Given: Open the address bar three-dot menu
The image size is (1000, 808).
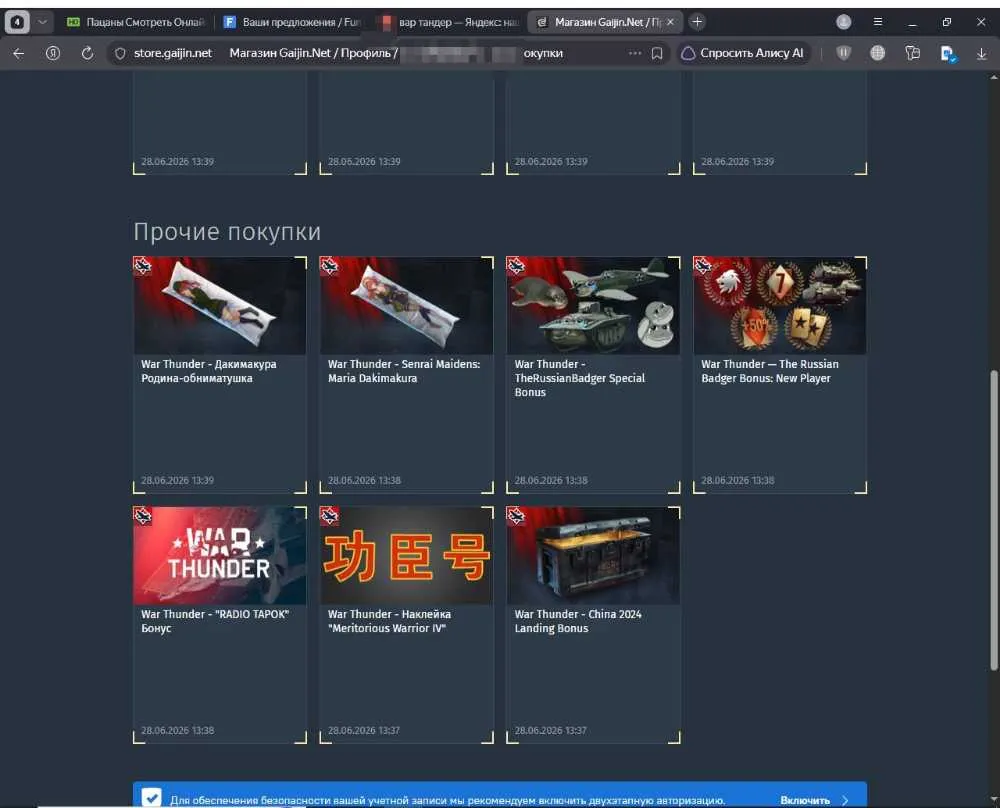Looking at the screenshot, I should [635, 54].
